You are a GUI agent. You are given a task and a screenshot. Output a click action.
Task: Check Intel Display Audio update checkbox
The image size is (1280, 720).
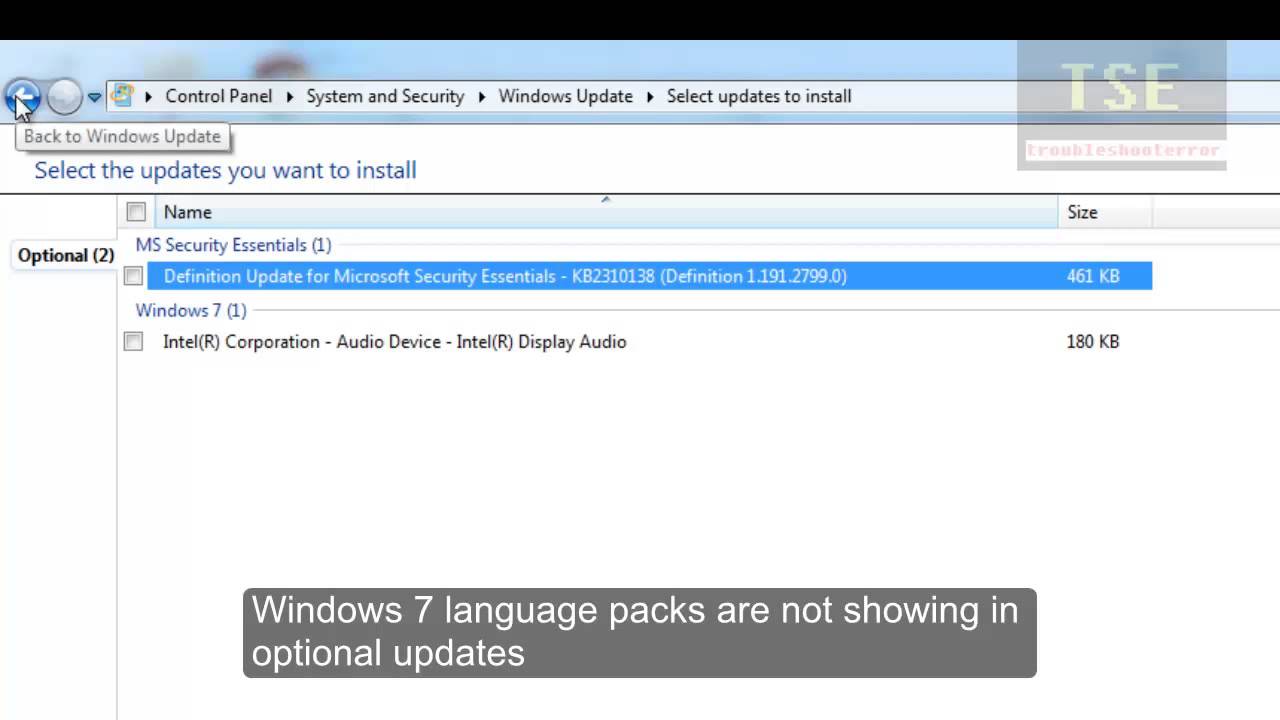click(x=133, y=342)
